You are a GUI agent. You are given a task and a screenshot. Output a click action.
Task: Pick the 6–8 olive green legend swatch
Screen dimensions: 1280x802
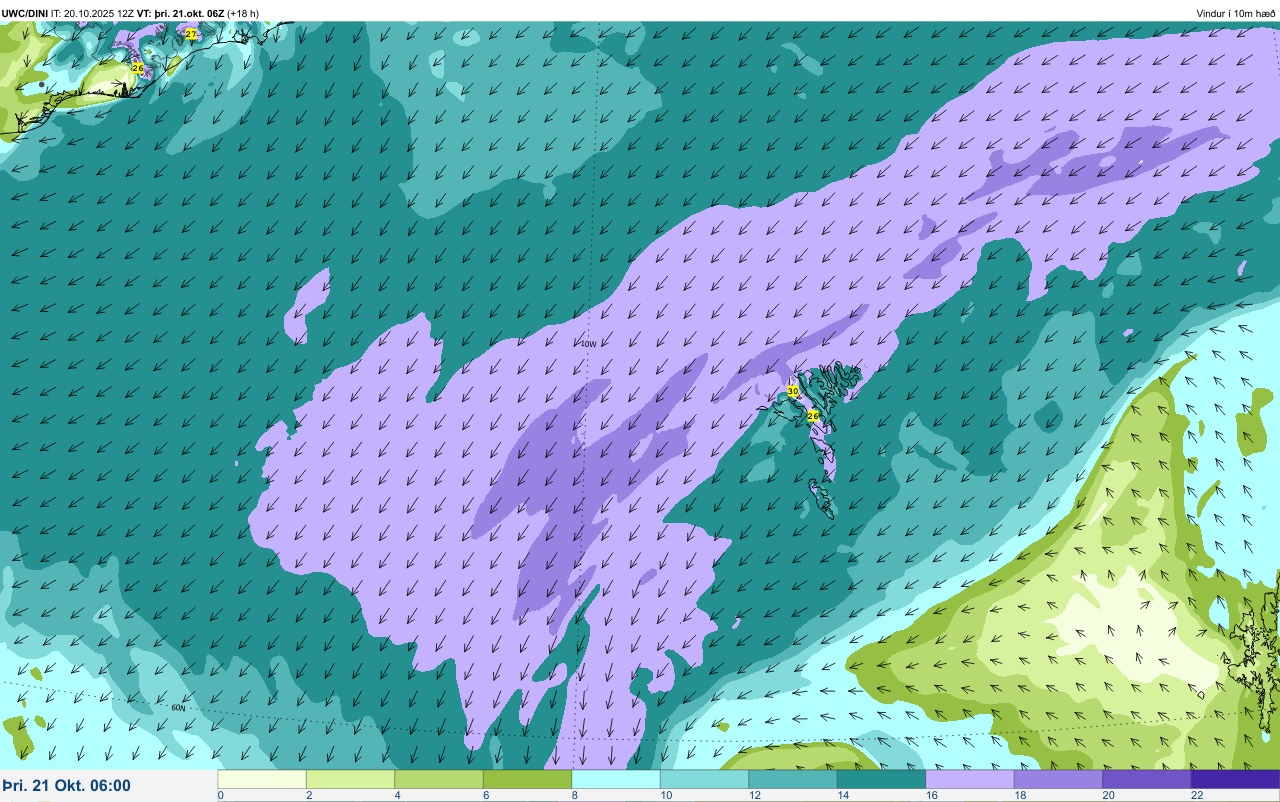[x=527, y=779]
